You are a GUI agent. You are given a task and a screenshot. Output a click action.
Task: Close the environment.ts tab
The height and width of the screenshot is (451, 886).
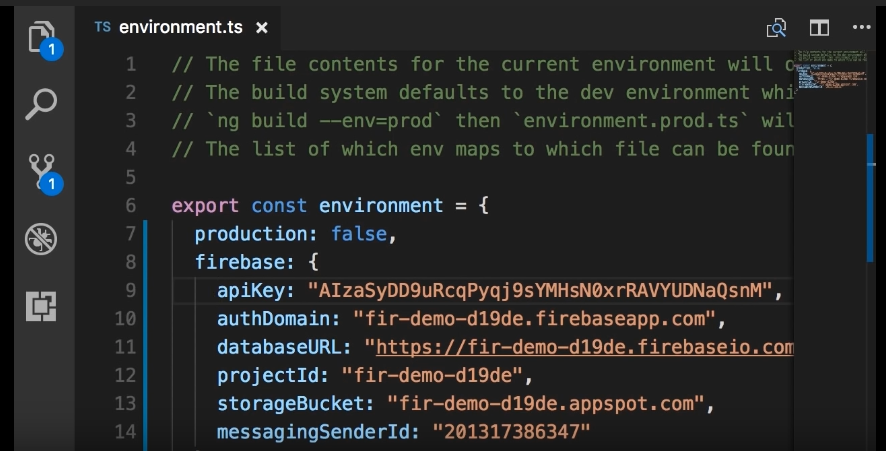click(x=262, y=28)
